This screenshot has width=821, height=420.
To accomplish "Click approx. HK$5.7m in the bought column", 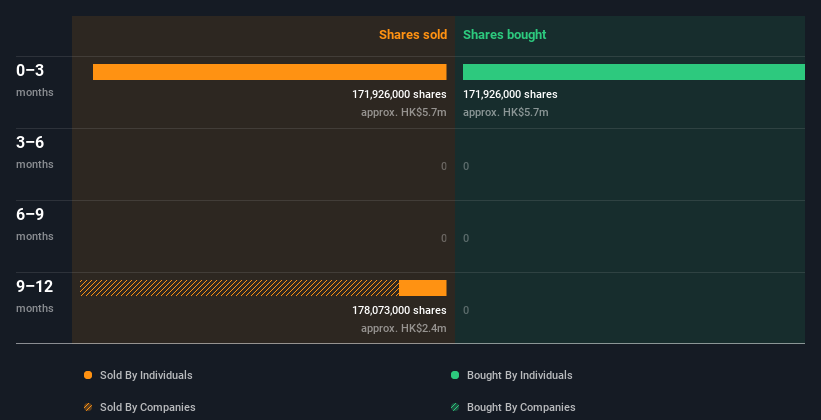I will click(x=506, y=112).
